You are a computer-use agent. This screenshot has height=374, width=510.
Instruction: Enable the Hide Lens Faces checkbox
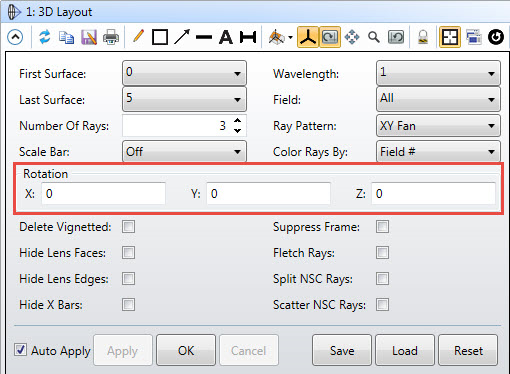tap(128, 253)
